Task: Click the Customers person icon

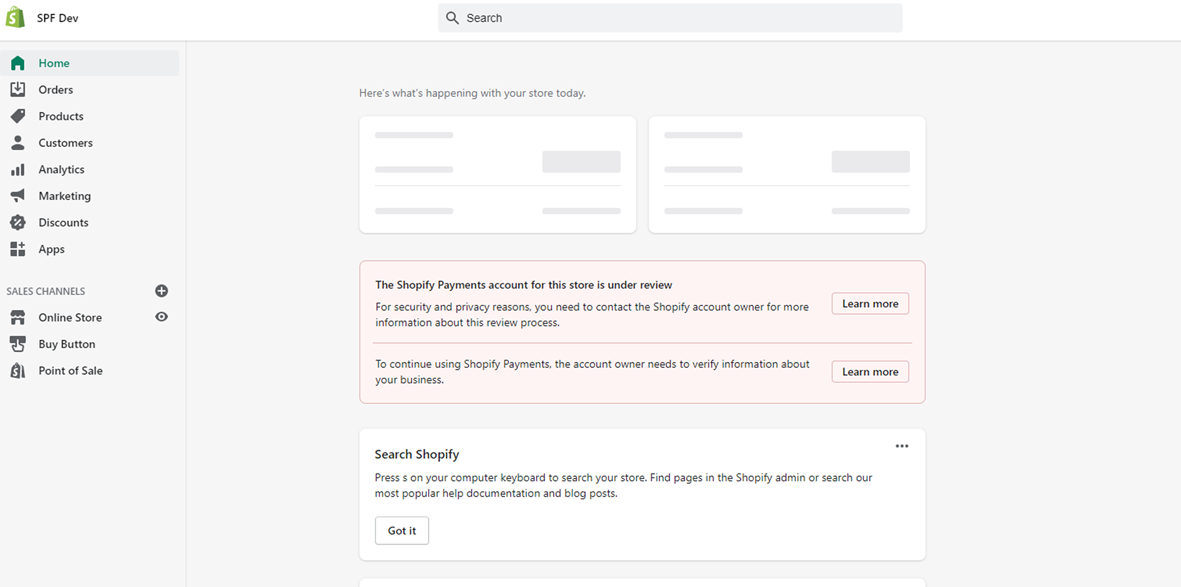Action: tap(17, 143)
